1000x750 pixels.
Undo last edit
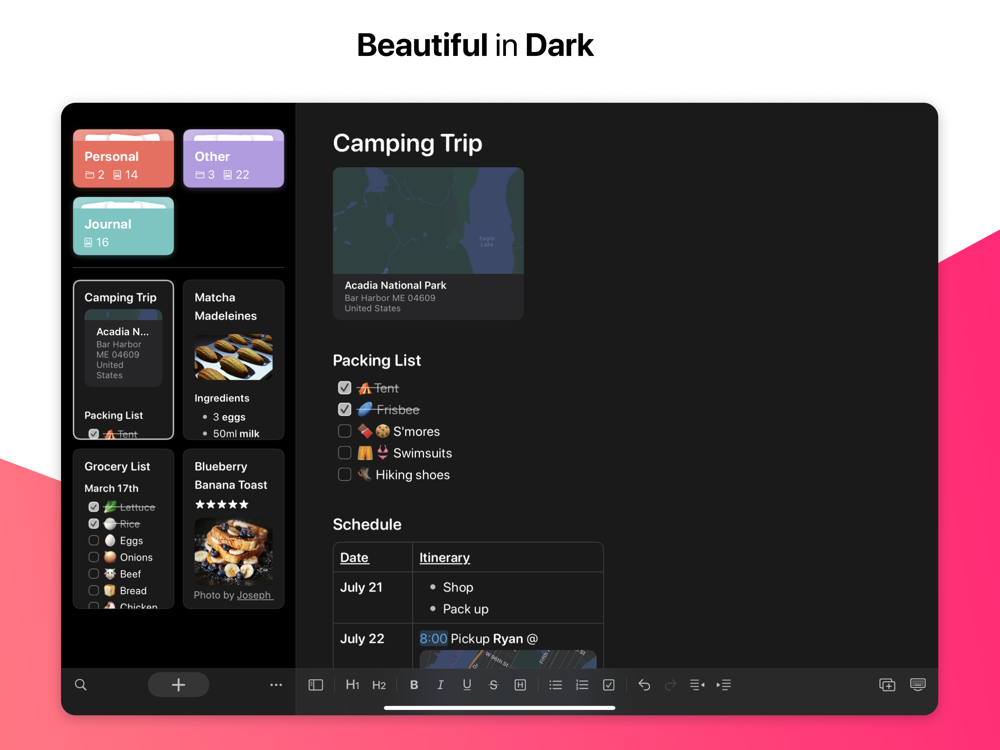(644, 684)
